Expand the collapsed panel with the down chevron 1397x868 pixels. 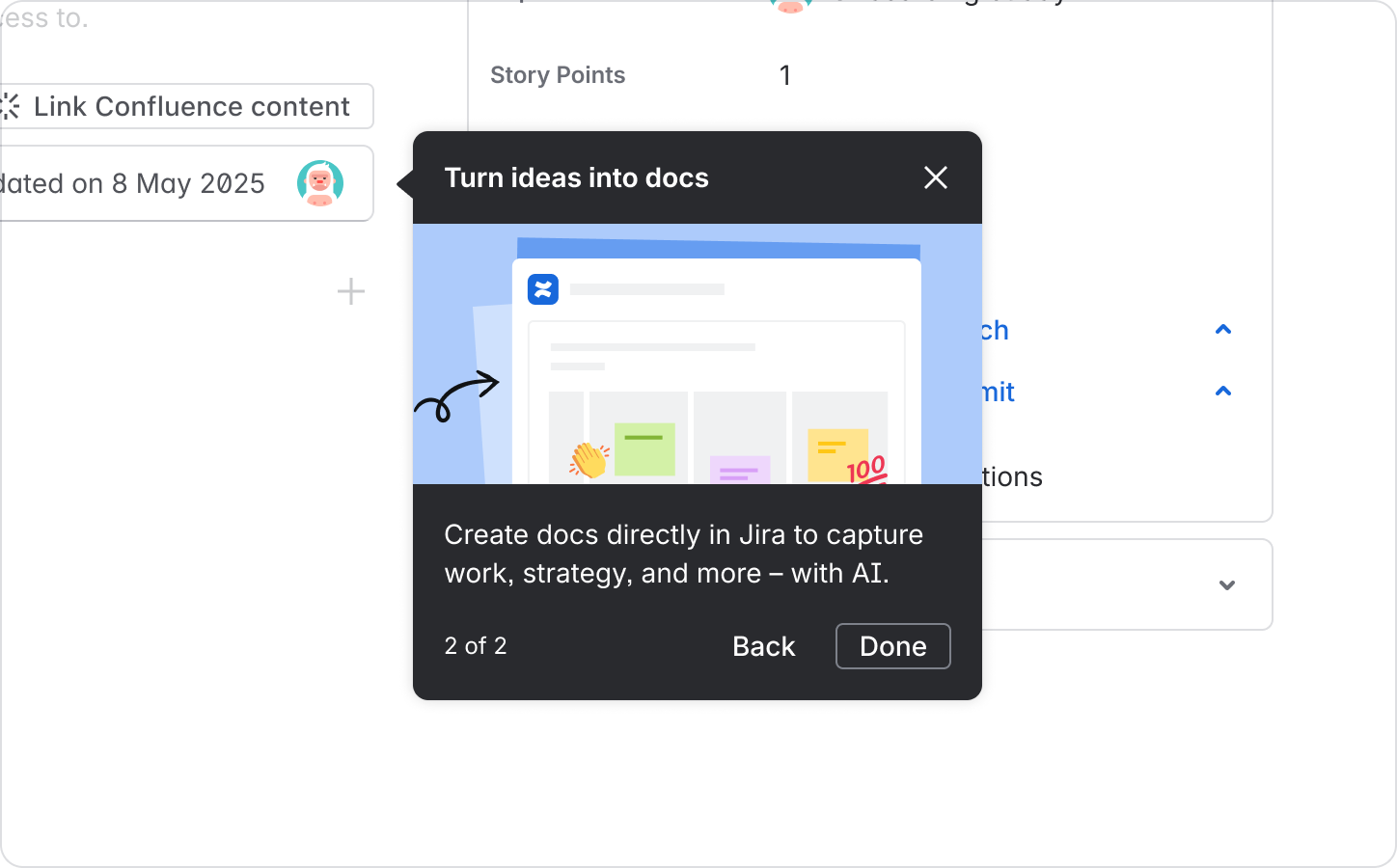[1227, 585]
